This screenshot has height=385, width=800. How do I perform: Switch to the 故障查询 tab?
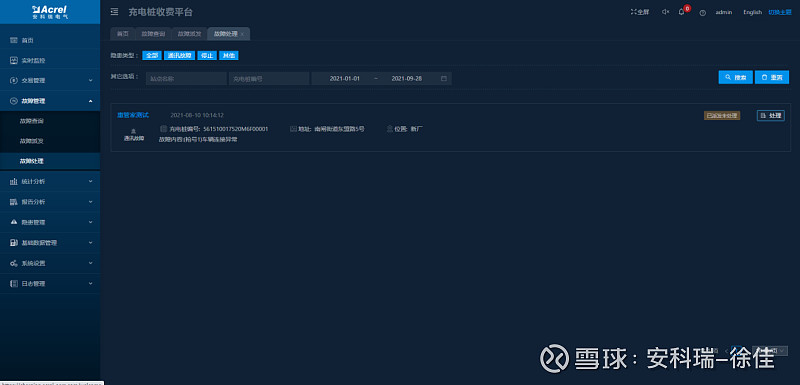(x=153, y=34)
